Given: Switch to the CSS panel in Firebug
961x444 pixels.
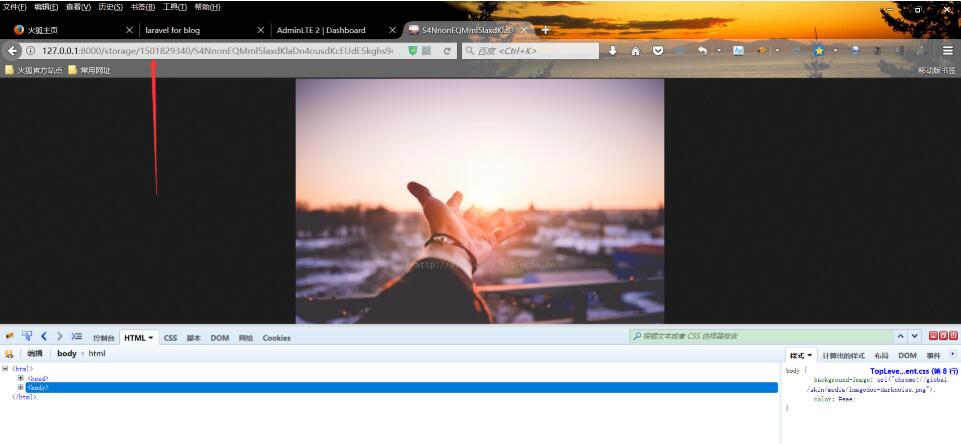Looking at the screenshot, I should [x=170, y=338].
